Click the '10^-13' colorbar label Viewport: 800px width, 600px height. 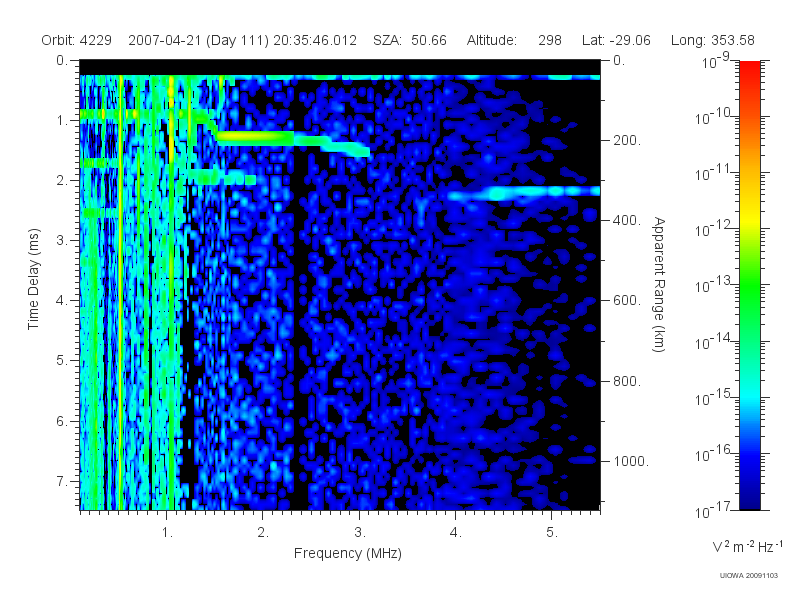713,285
